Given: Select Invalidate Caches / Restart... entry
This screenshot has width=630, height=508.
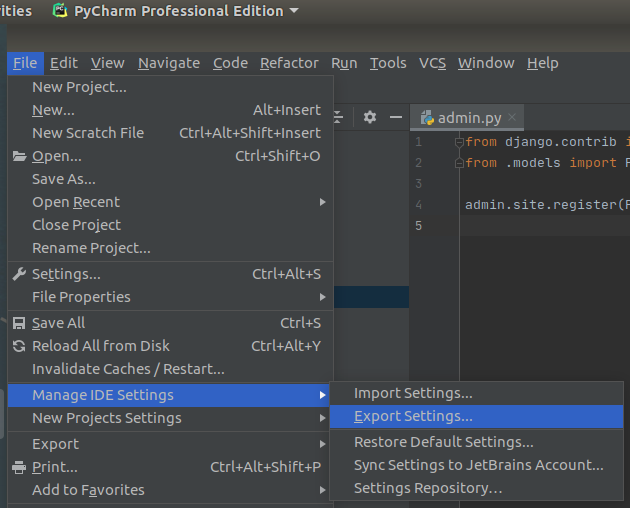Looking at the screenshot, I should (170, 369).
